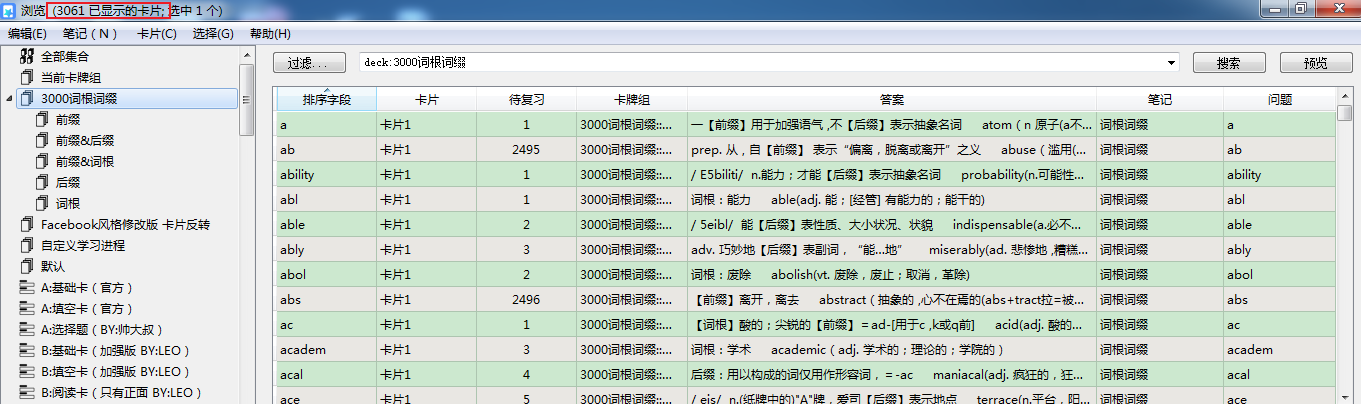Click the 搜索 button

pyautogui.click(x=1229, y=62)
